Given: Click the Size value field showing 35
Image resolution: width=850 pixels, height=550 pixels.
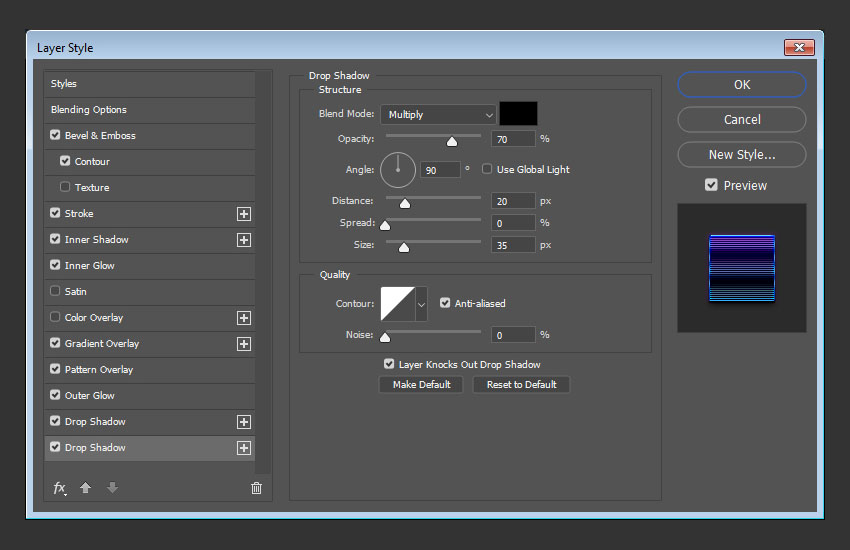Looking at the screenshot, I should [x=513, y=245].
